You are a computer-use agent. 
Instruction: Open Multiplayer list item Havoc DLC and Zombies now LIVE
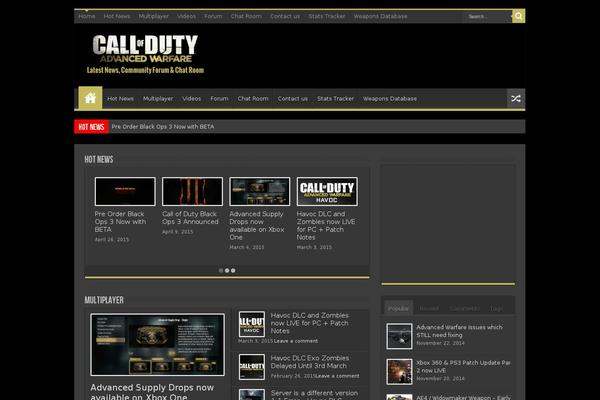(x=310, y=323)
